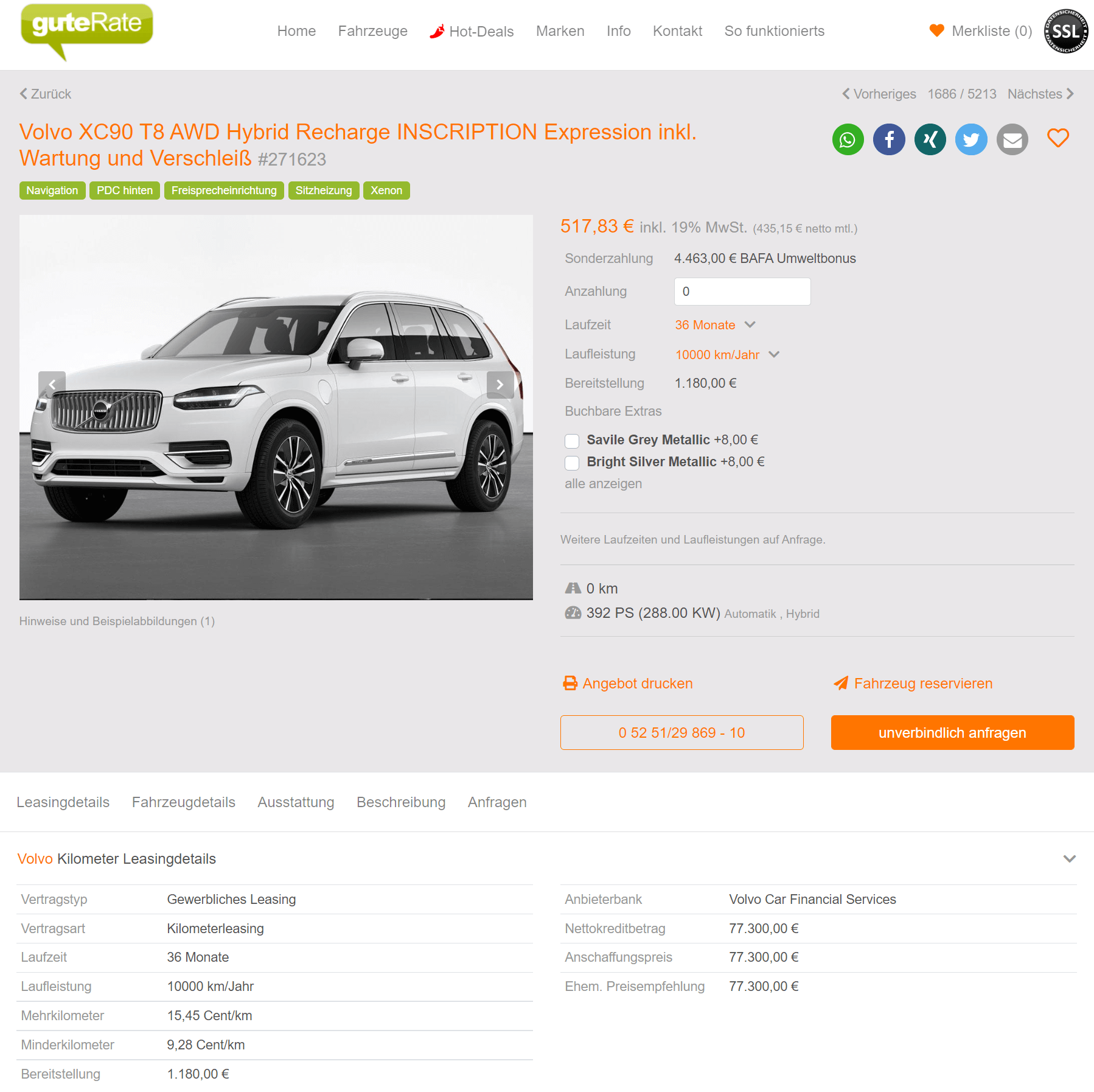Share the listing on Facebook
The image size is (1094, 1092).
[889, 139]
